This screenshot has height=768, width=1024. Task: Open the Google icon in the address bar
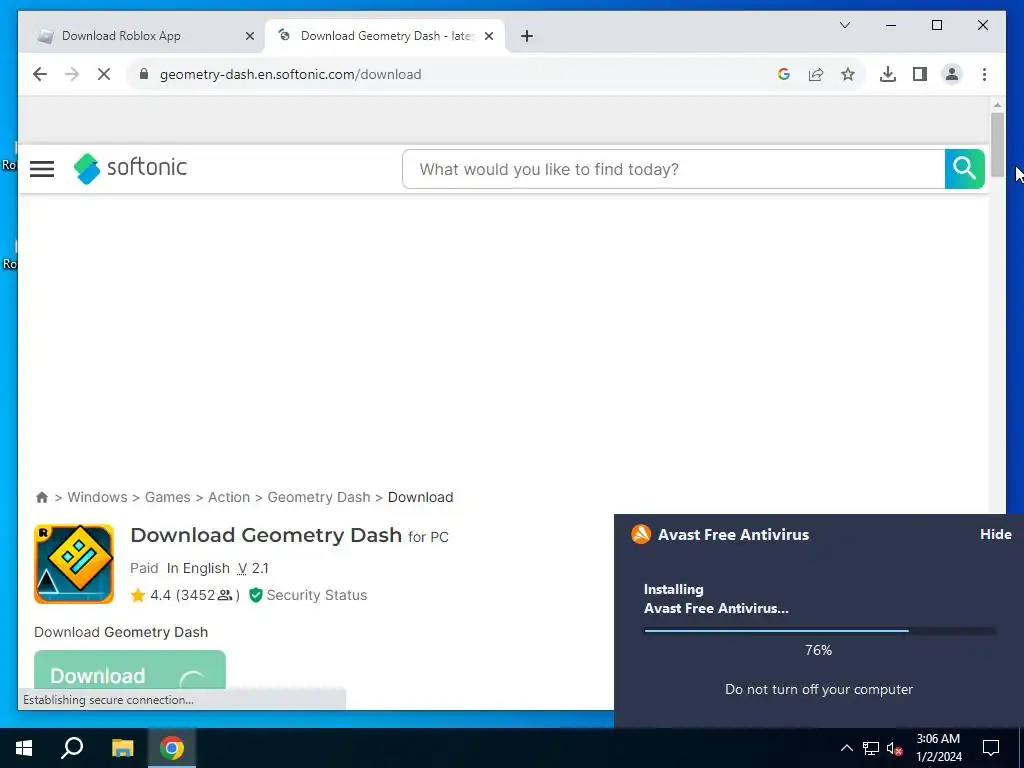pos(784,74)
